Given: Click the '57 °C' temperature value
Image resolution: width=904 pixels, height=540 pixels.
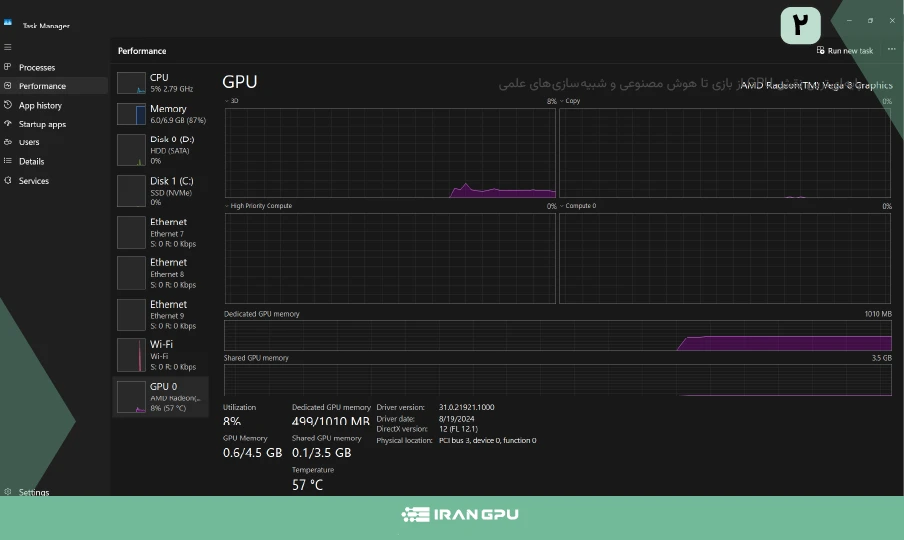Looking at the screenshot, I should coord(307,485).
